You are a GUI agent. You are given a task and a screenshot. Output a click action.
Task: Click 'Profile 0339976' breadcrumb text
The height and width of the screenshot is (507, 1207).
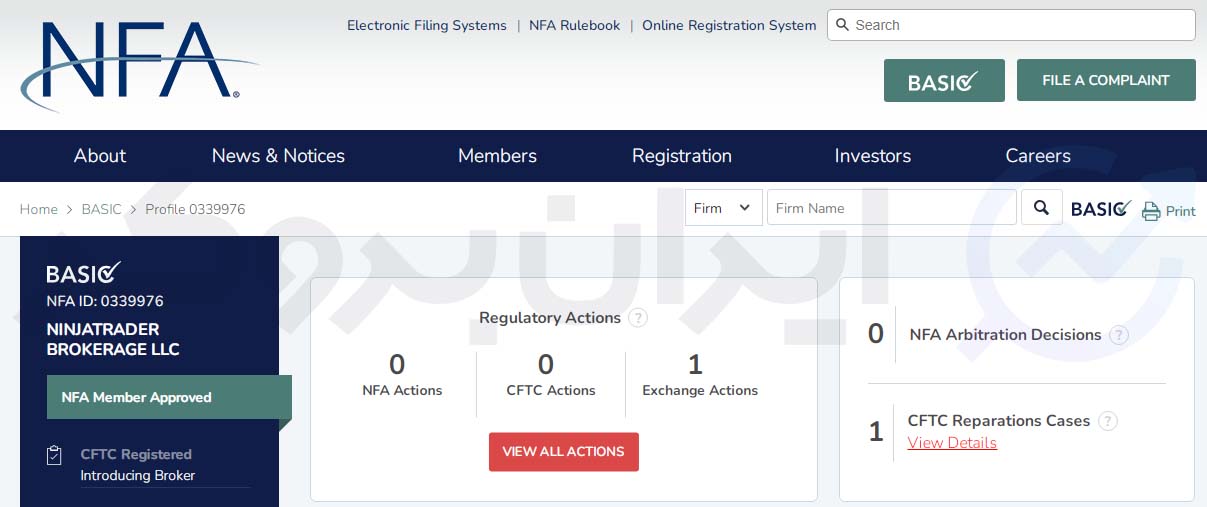(195, 209)
